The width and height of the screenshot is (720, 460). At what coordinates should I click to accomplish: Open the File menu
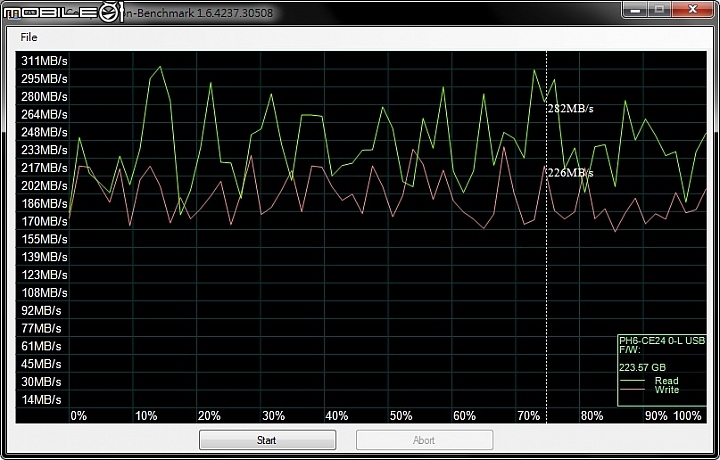click(28, 37)
